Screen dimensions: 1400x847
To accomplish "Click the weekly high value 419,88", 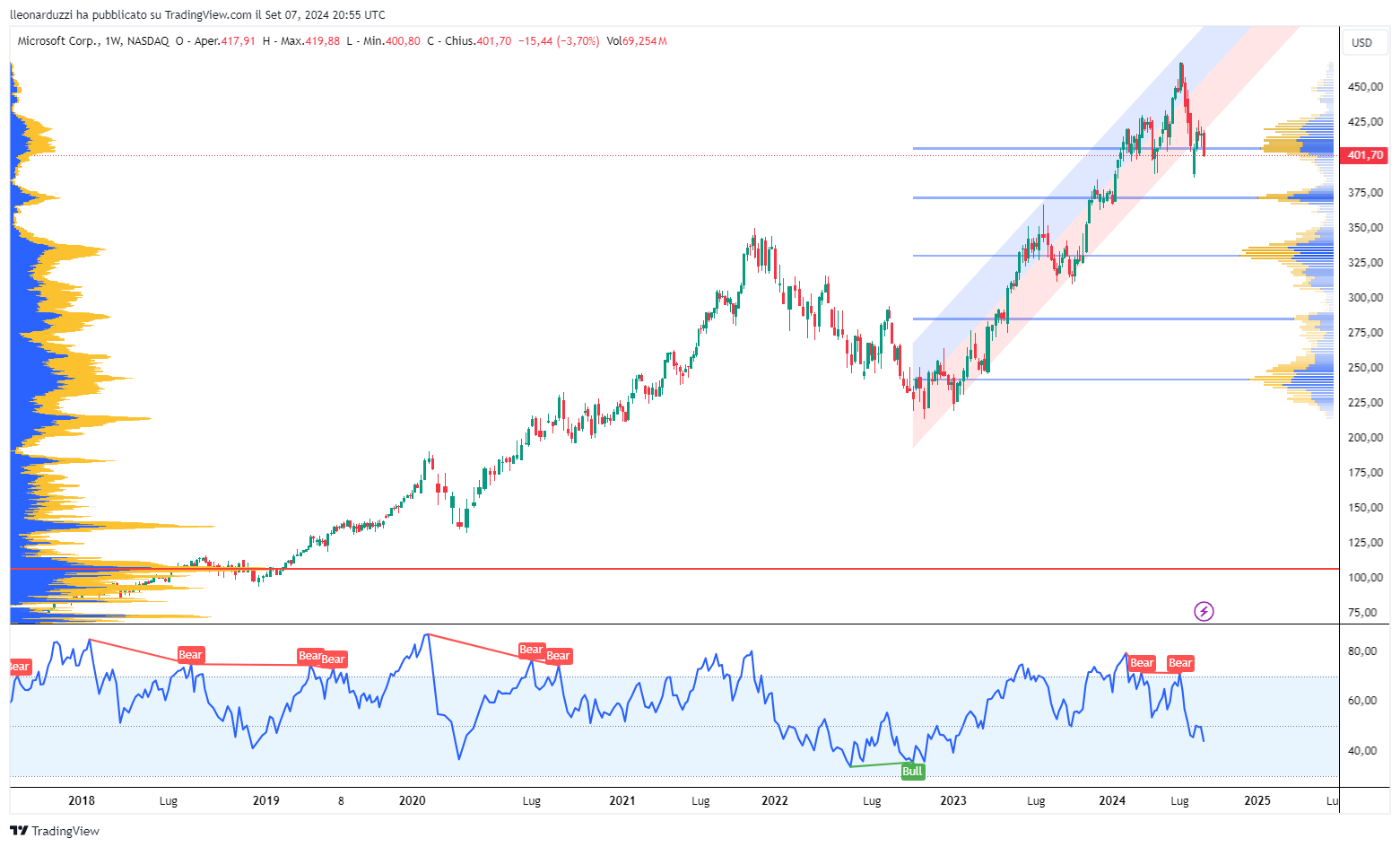I will (323, 41).
